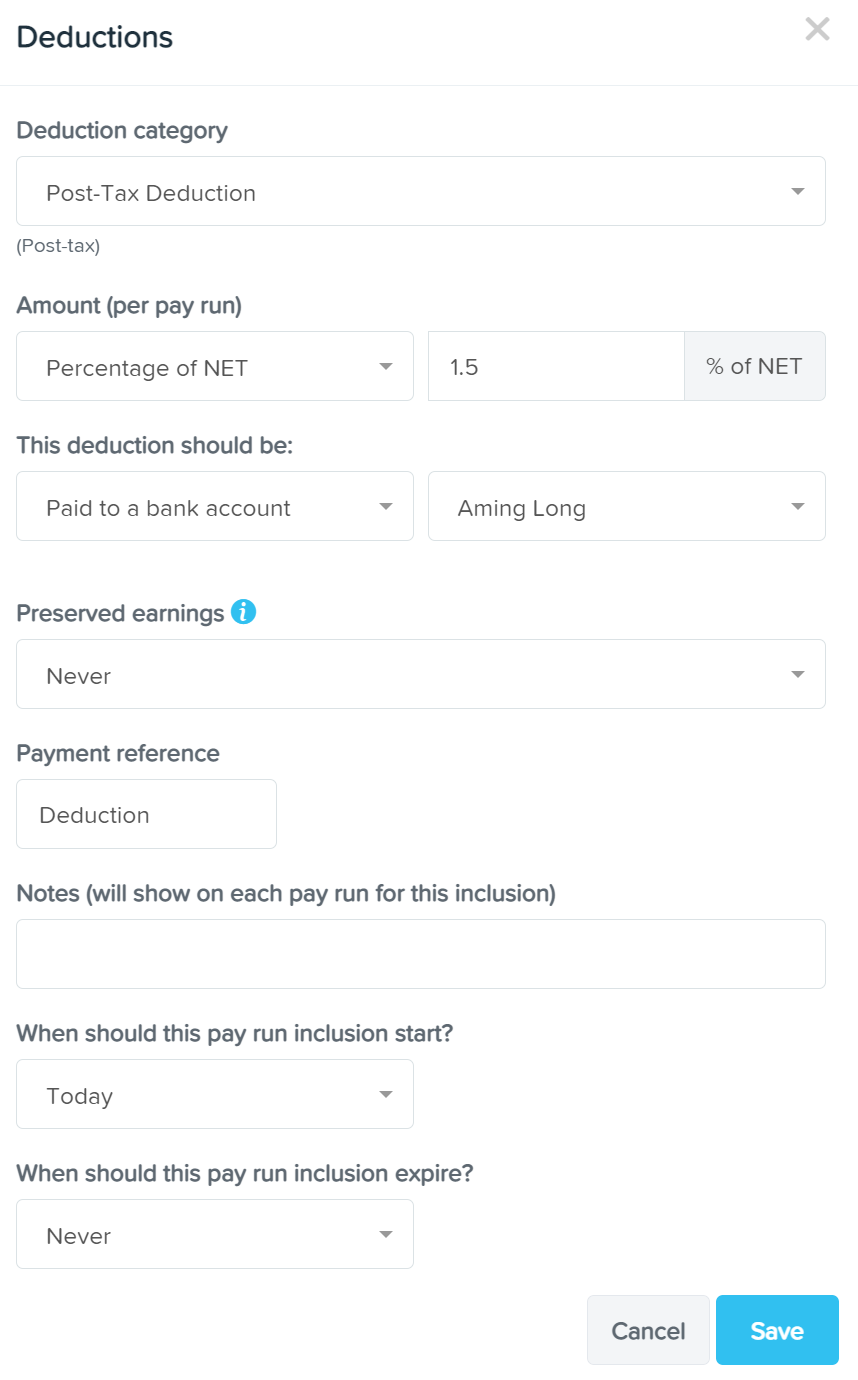Open the Preserved earnings Never dropdown
Viewport: 858px width, 1380px height.
[x=421, y=674]
